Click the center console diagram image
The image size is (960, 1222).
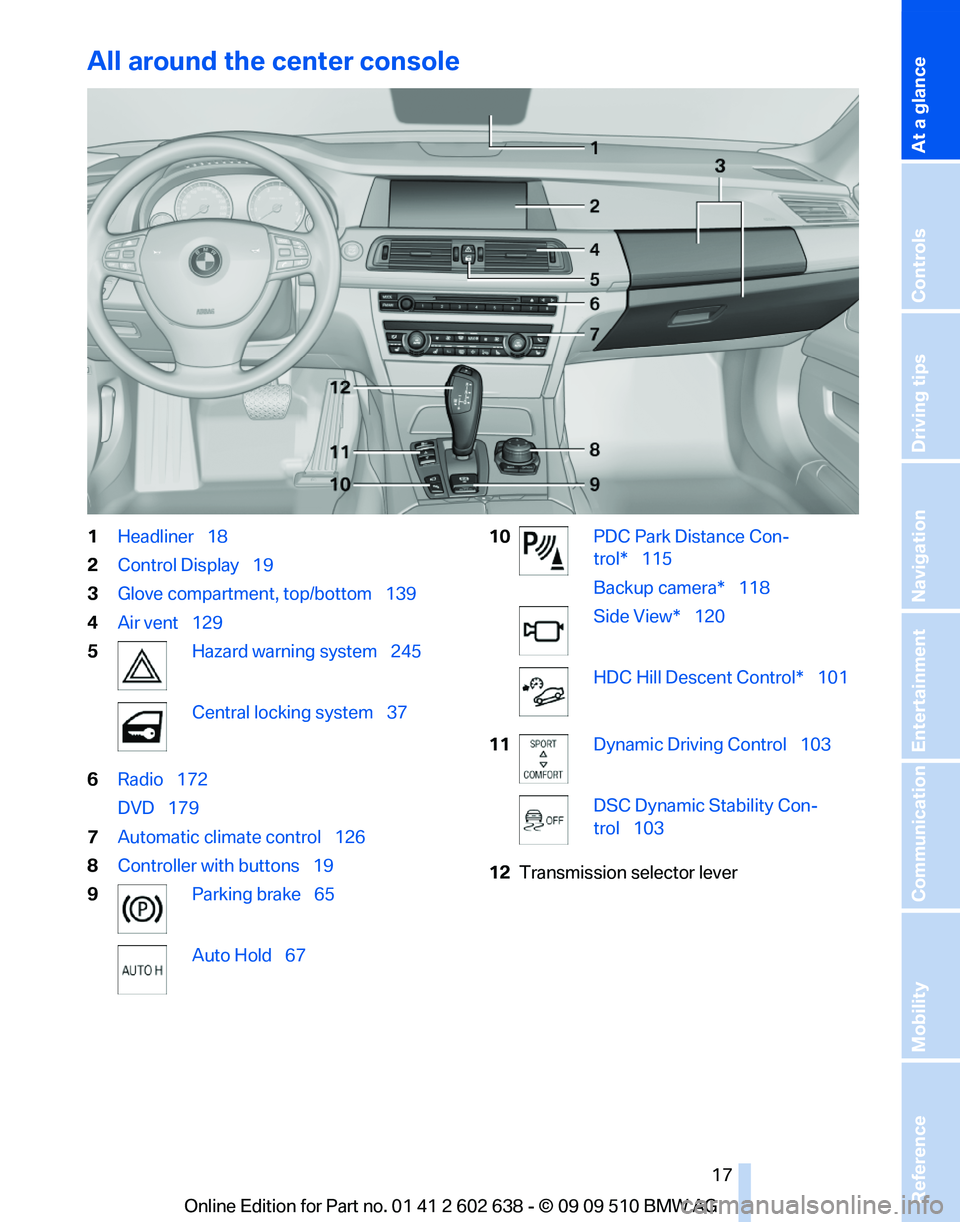[473, 301]
